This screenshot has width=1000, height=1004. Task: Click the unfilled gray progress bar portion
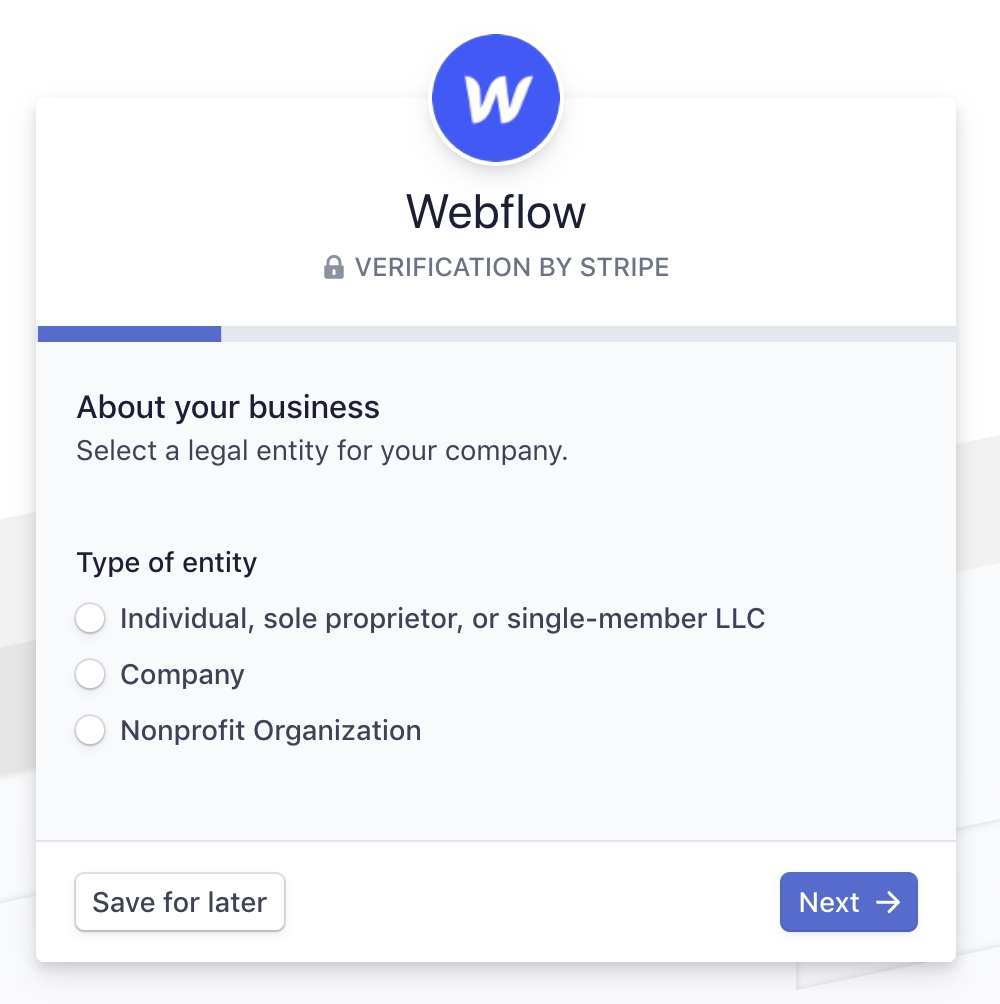coord(588,334)
